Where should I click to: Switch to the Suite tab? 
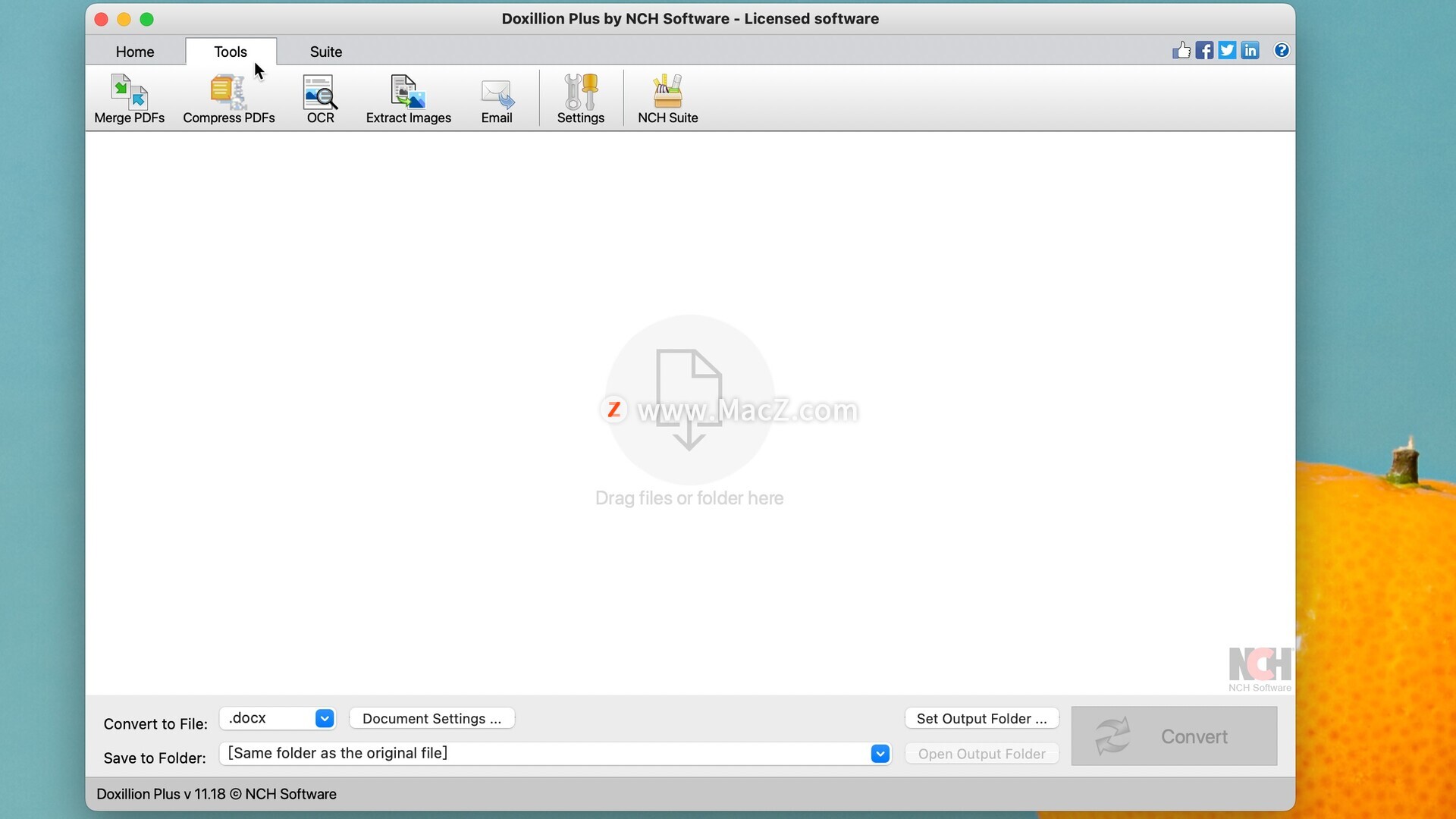click(x=326, y=52)
